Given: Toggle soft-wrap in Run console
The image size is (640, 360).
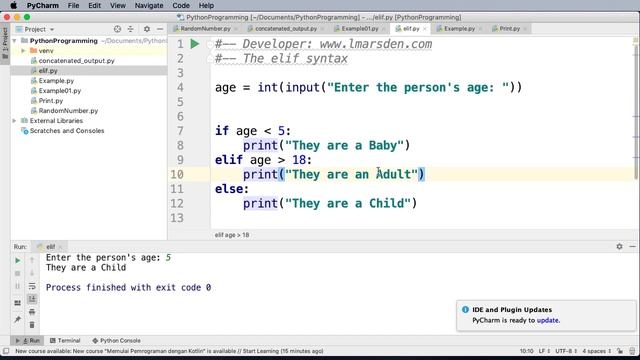Looking at the screenshot, I should 32,286.
